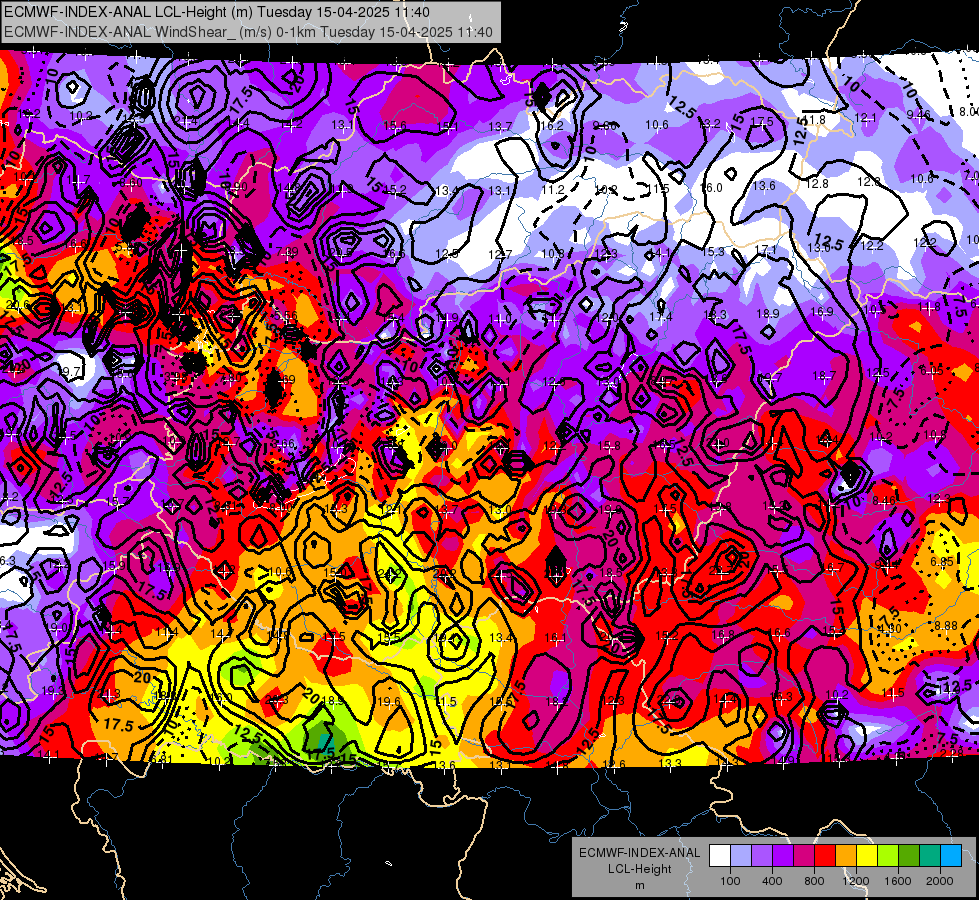Click the grid value 18.9 on the map
The height and width of the screenshot is (900, 979).
(x=768, y=314)
